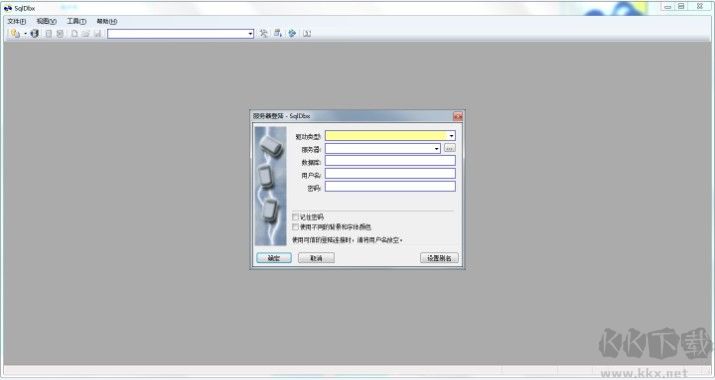715x380 pixels.
Task: Click the '...' browse button next to server
Action: click(x=450, y=148)
